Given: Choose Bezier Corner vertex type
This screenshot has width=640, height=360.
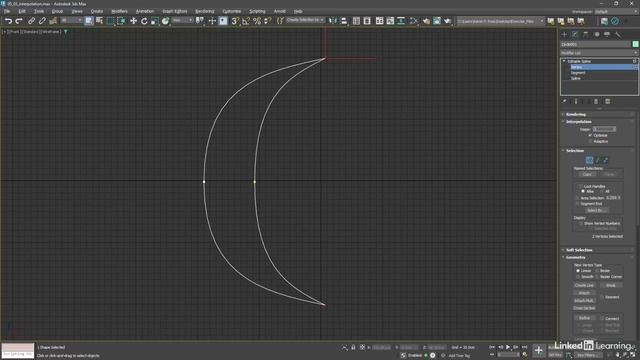Looking at the screenshot, I should pyautogui.click(x=597, y=277).
